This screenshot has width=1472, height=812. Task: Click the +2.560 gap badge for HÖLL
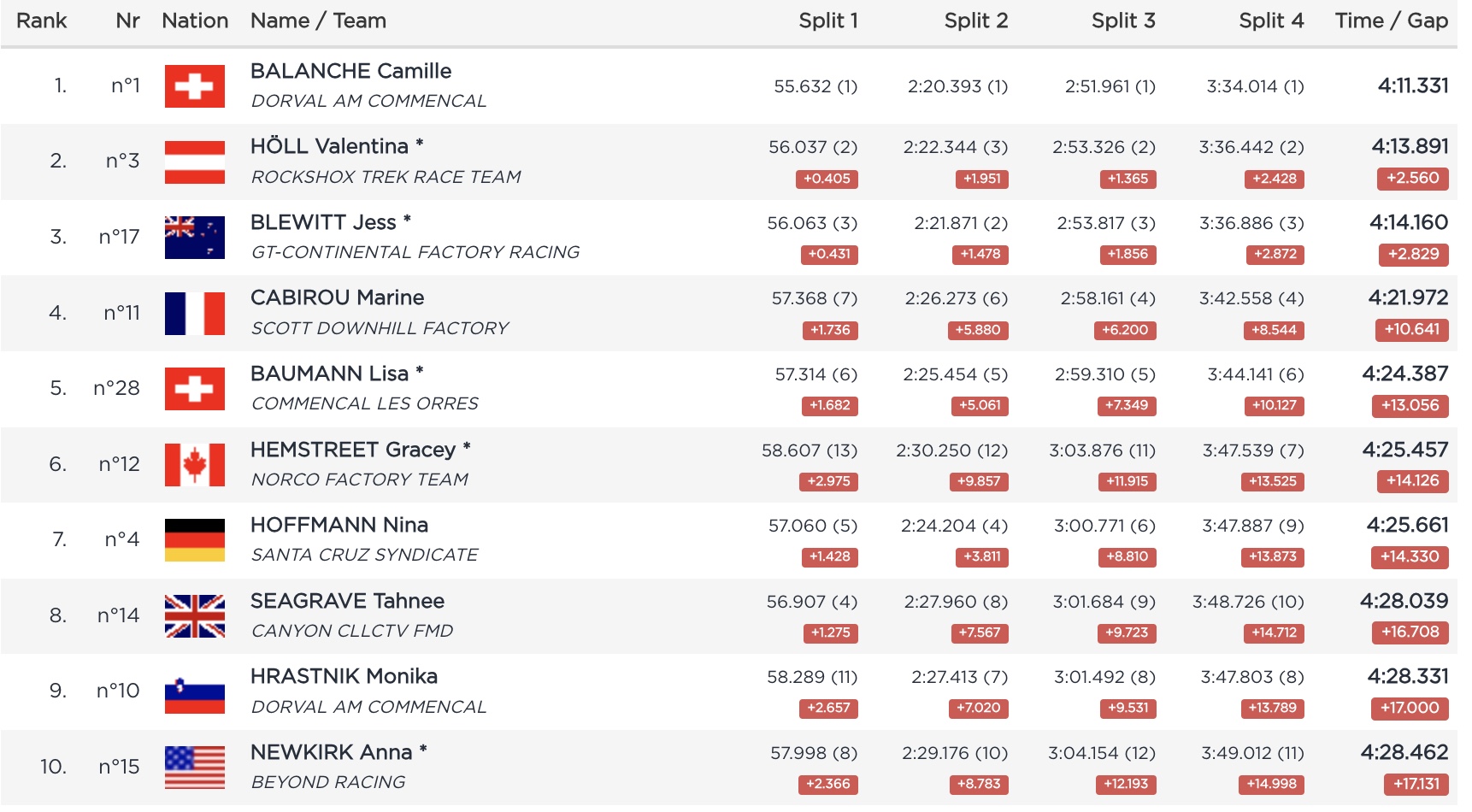click(1412, 179)
